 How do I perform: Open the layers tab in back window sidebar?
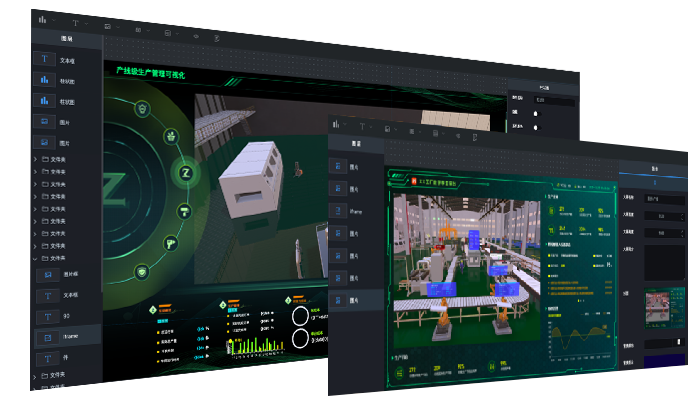coord(66,37)
